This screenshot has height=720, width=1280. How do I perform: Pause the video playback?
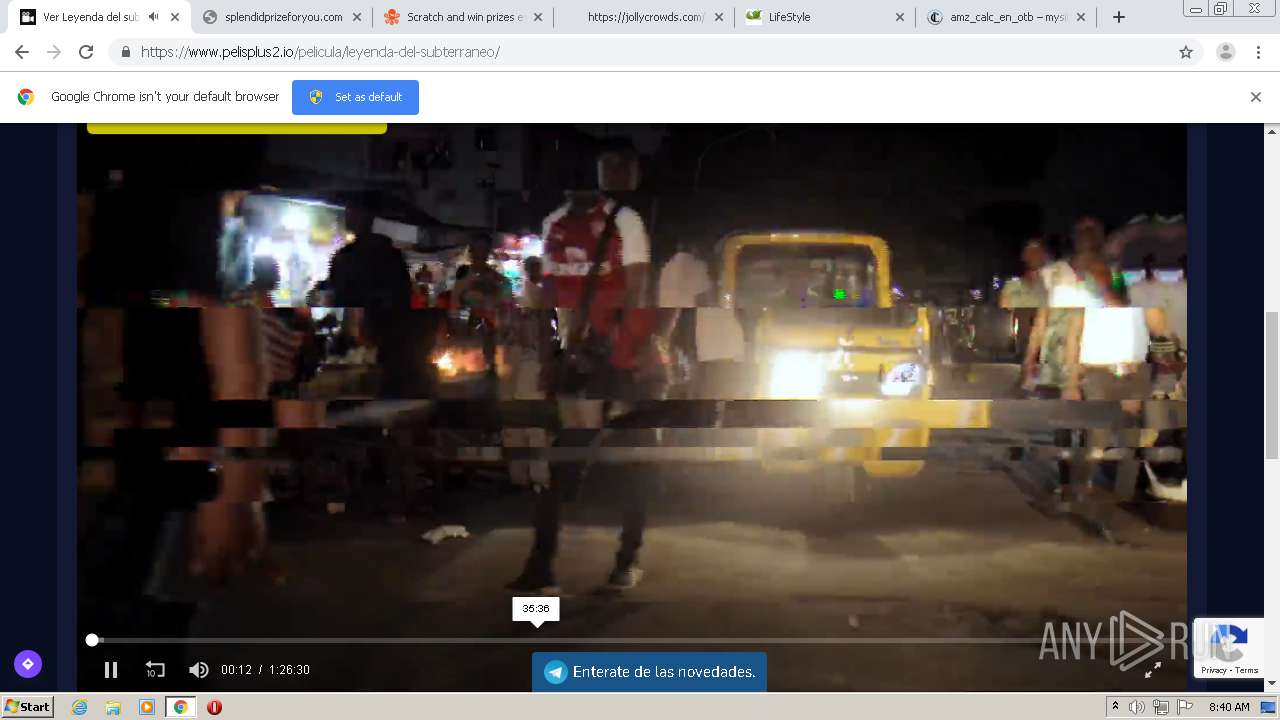click(x=111, y=670)
